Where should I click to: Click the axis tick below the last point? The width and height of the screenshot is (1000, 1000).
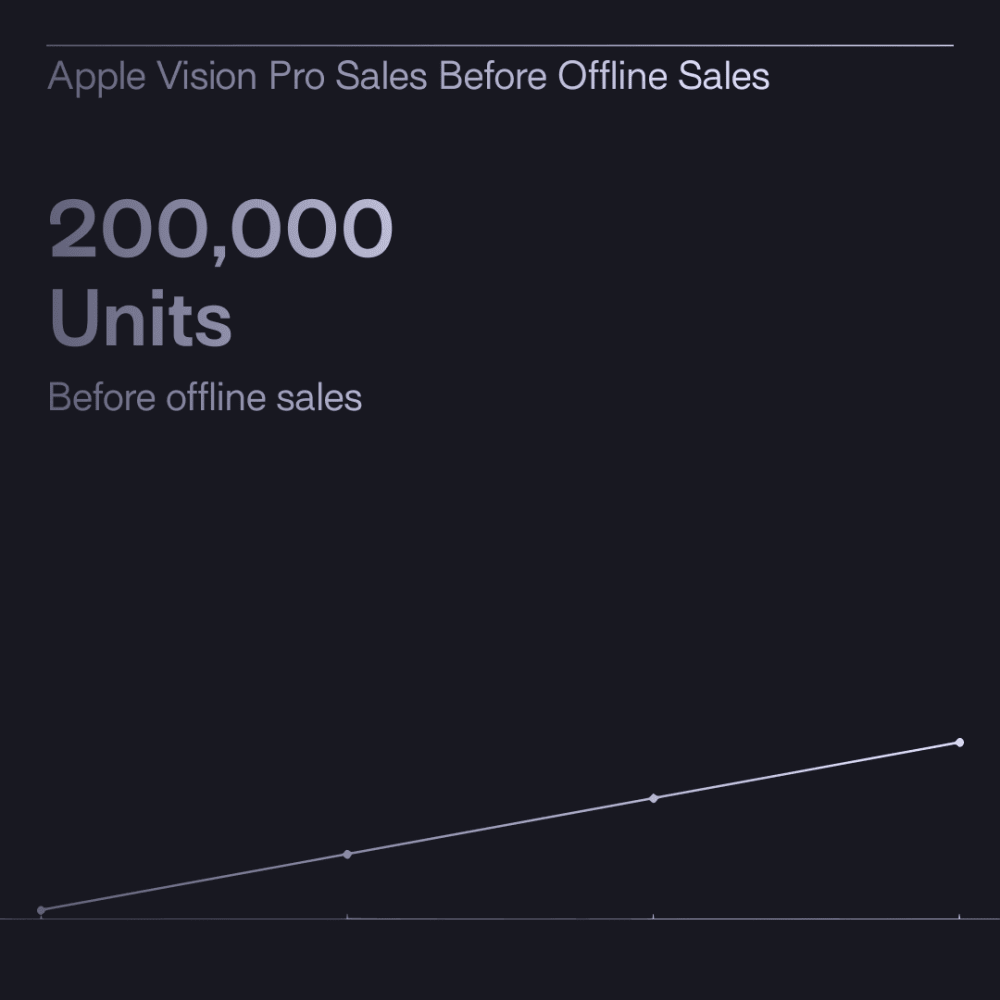pos(960,916)
